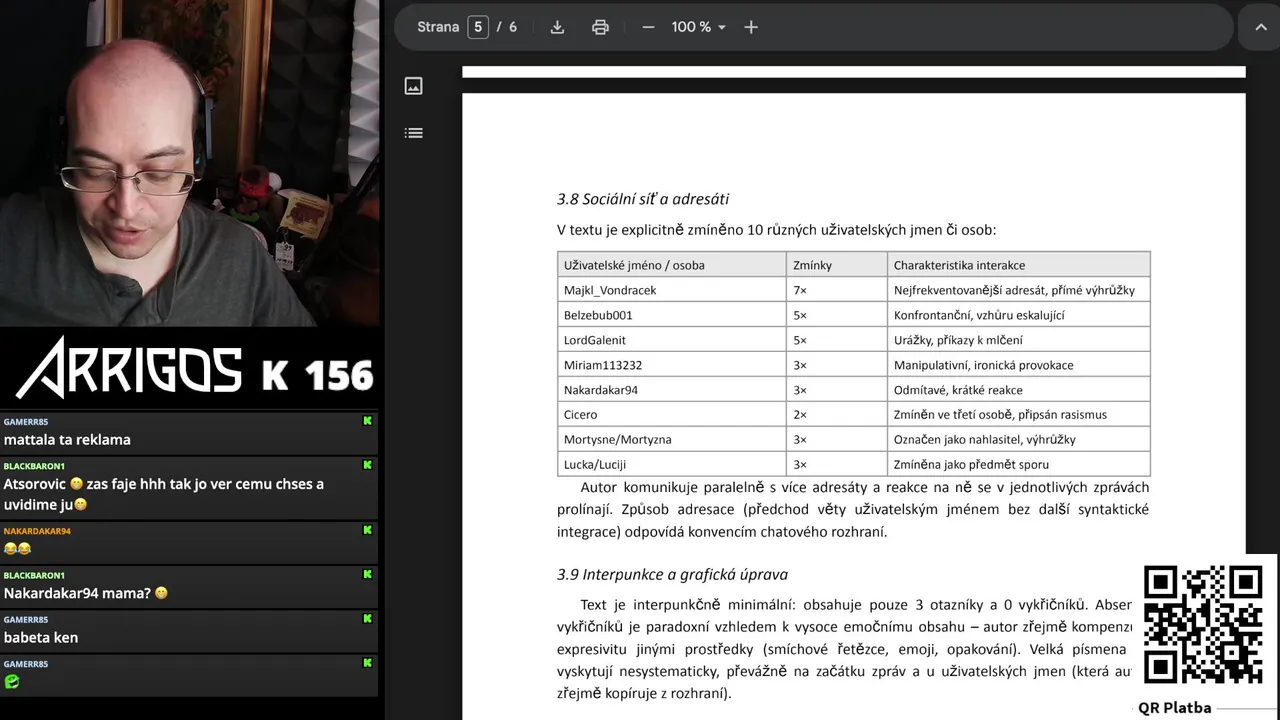Click 'Konfrontanční, vzhůru eskalující' cell
This screenshot has width=1280, height=720.
1019,315
